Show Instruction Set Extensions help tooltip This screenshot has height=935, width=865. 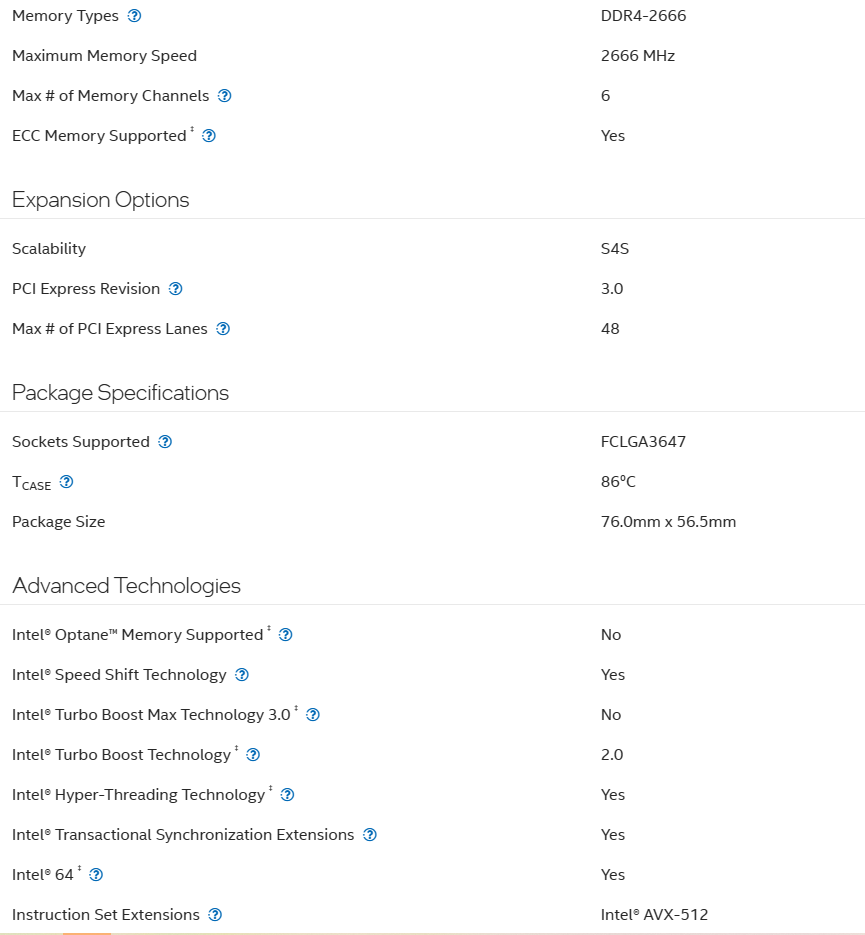215,915
